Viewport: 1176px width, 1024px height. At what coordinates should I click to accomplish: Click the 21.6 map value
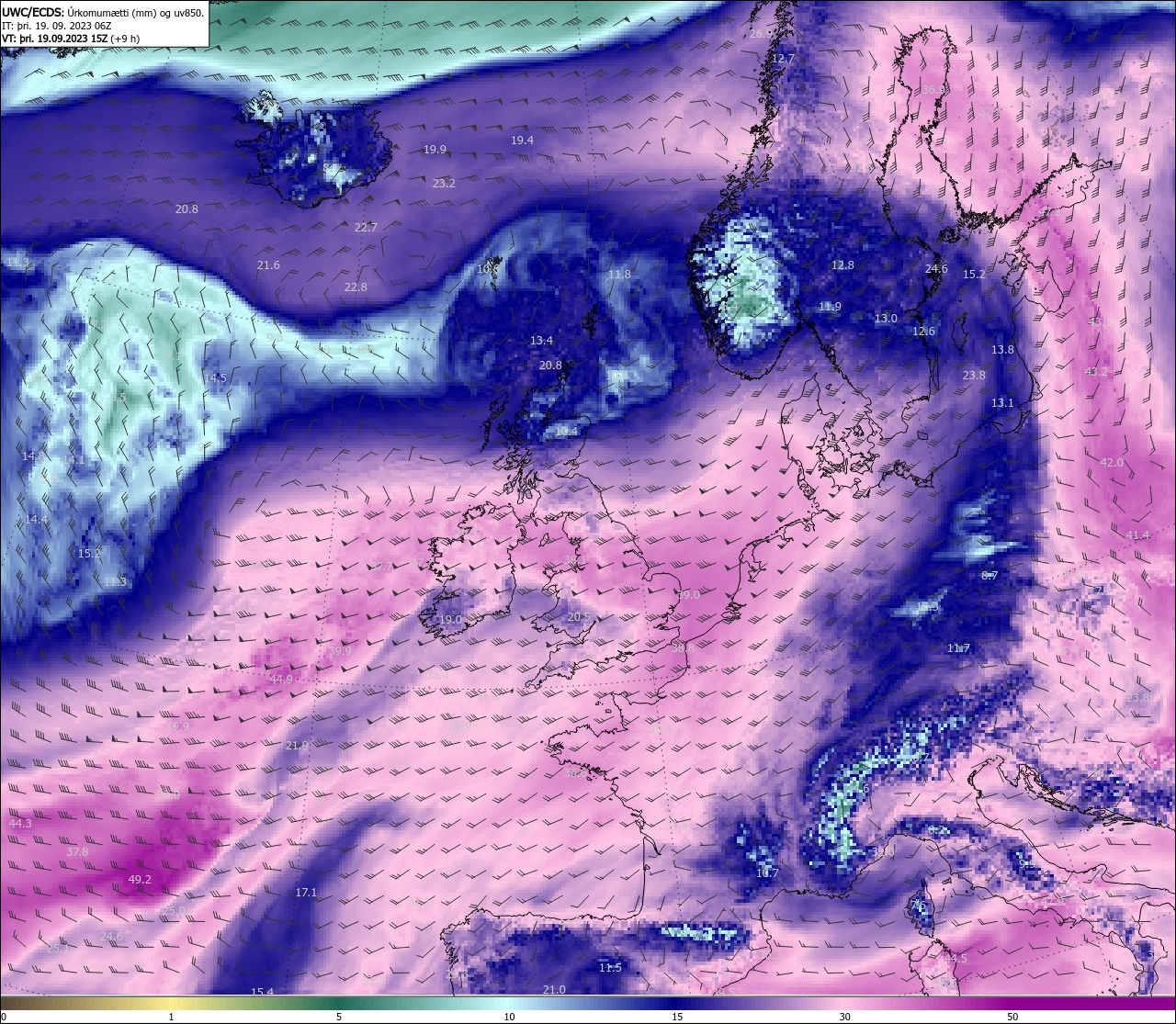pos(268,264)
